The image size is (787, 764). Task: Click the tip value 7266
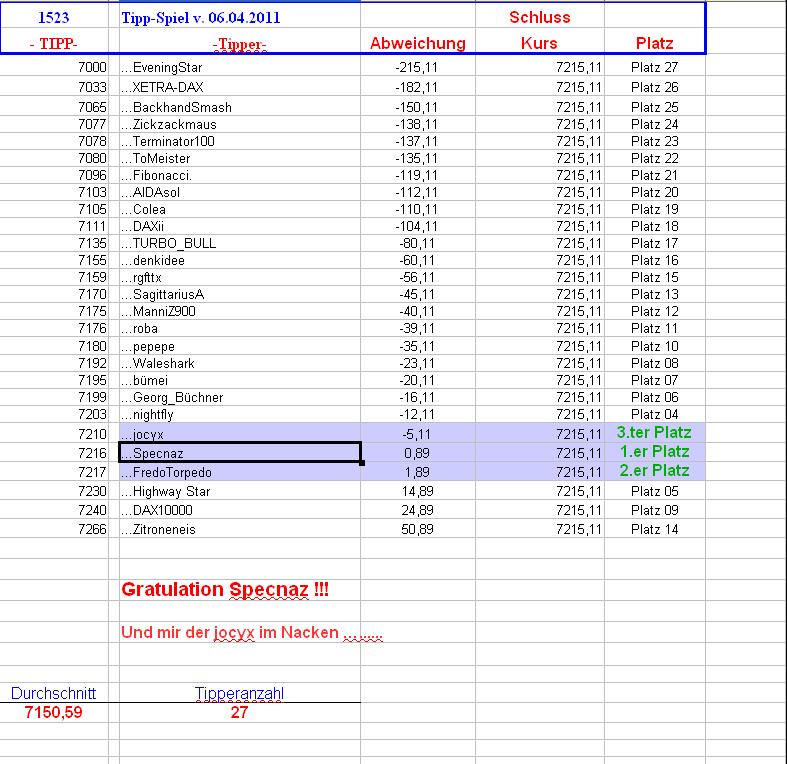click(x=54, y=529)
